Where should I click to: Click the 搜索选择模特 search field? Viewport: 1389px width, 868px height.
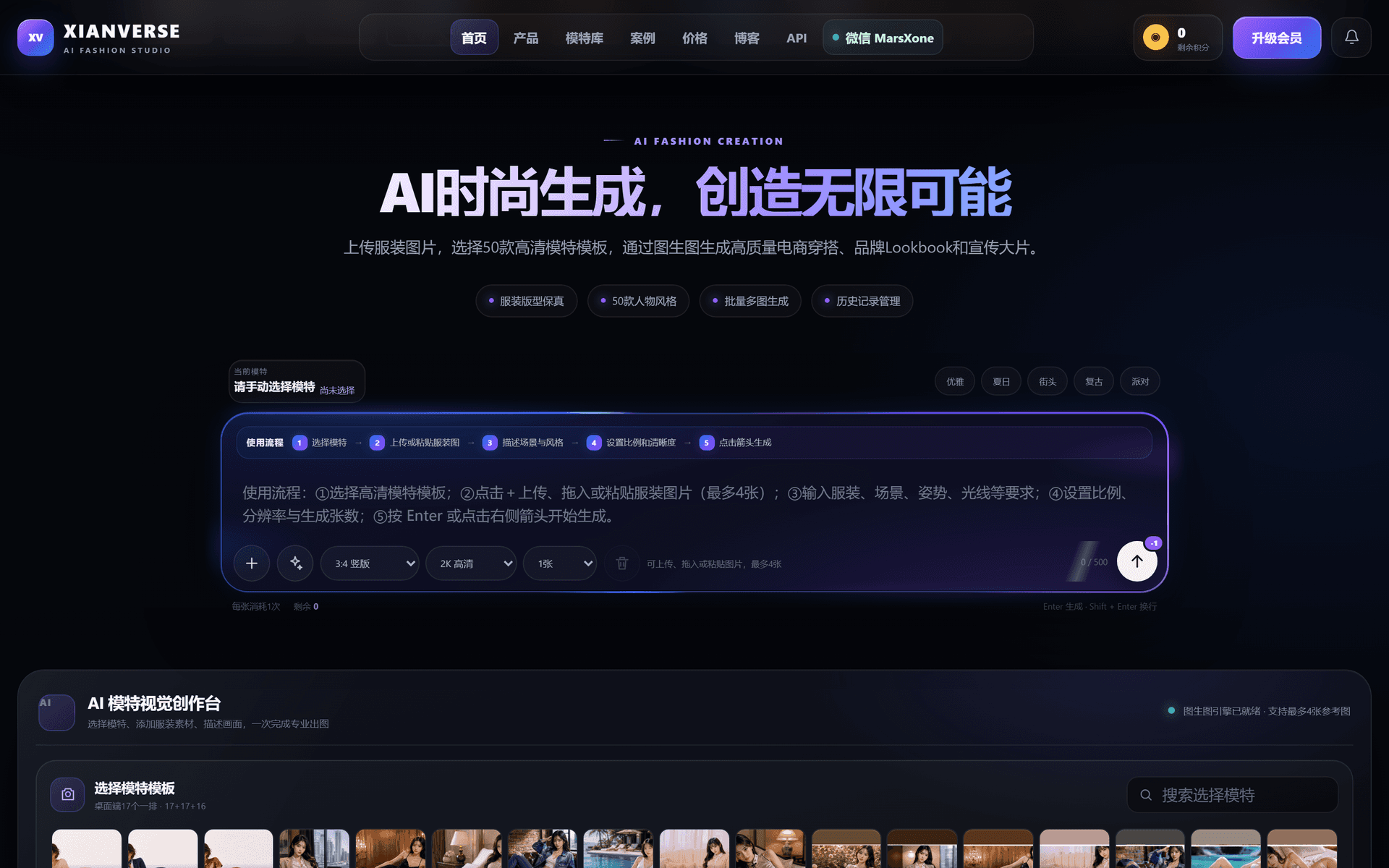1233,795
